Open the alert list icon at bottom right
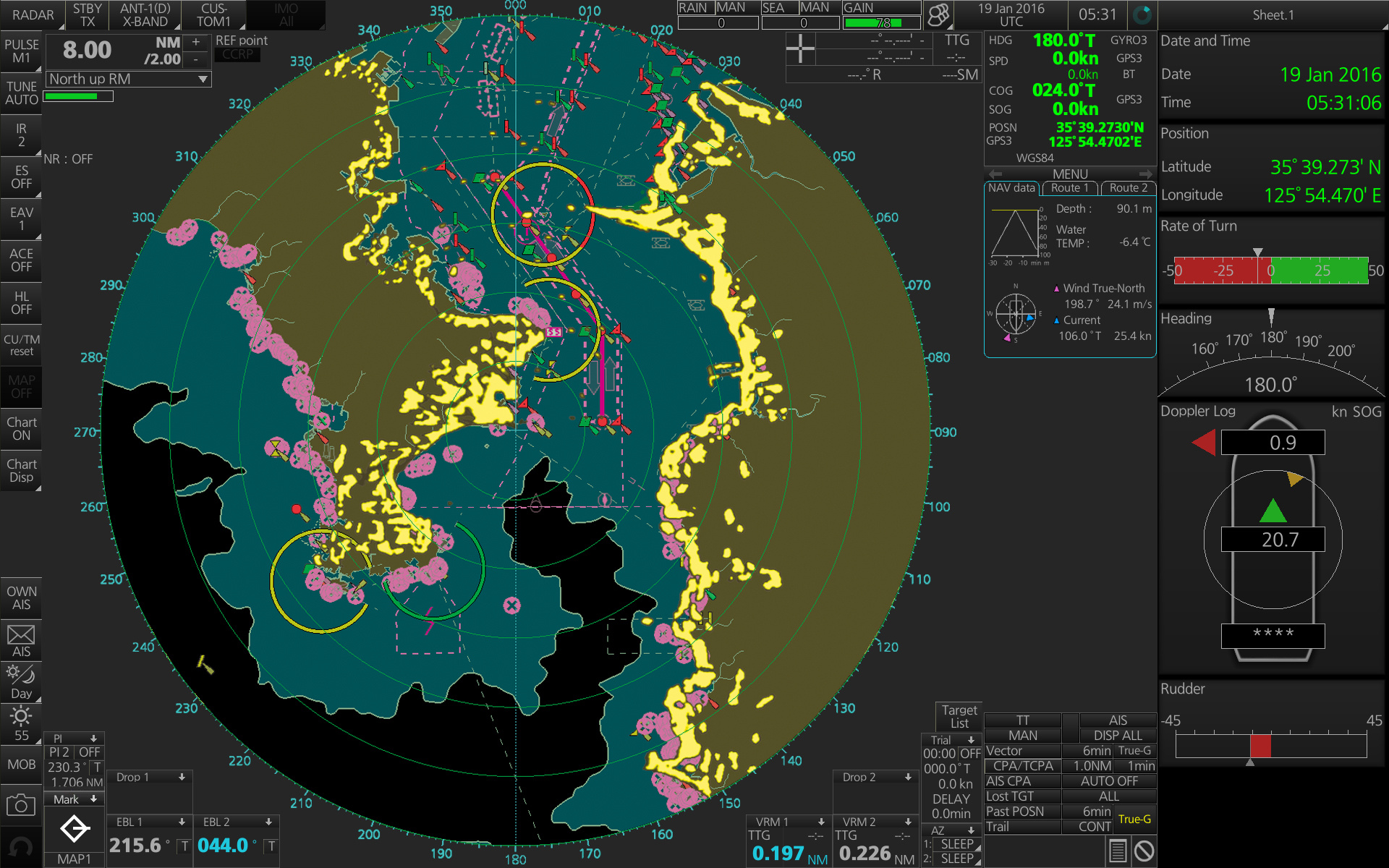 point(1118,851)
